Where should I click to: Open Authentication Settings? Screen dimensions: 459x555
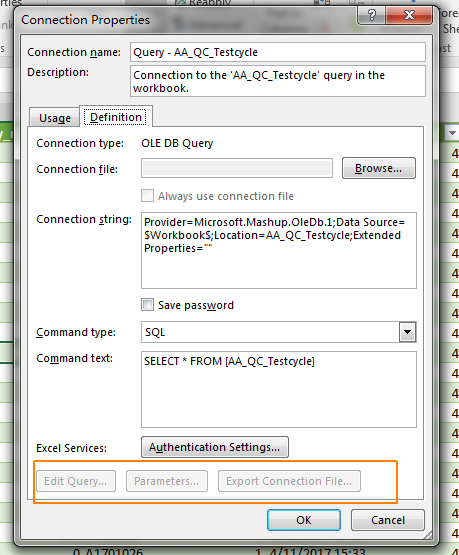click(x=215, y=447)
